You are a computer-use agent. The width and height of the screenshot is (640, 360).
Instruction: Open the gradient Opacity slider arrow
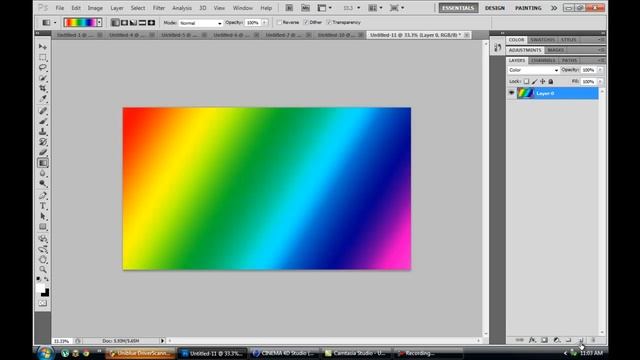pyautogui.click(x=264, y=22)
